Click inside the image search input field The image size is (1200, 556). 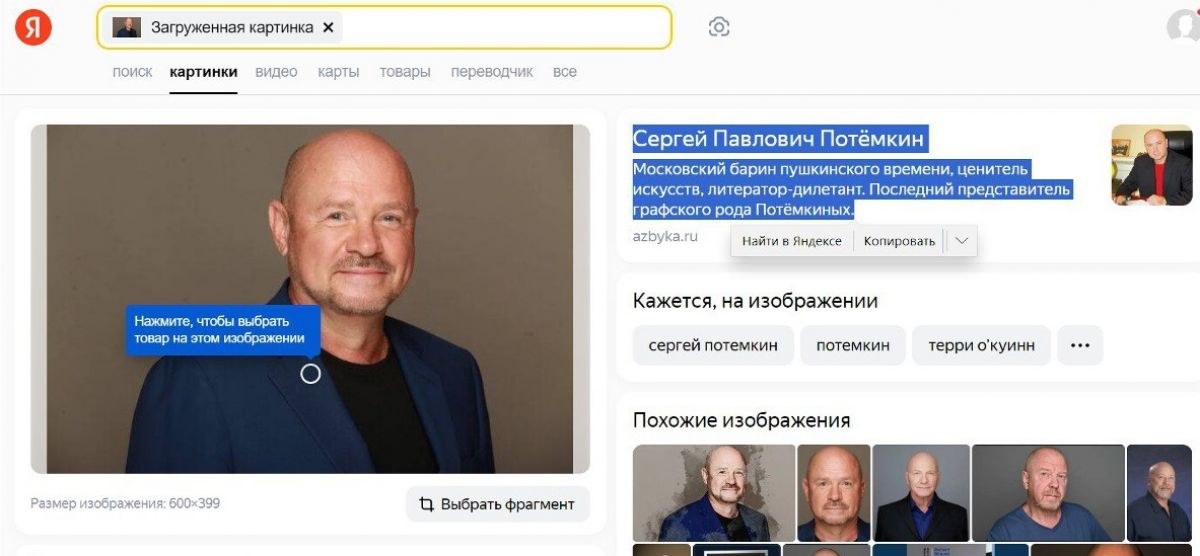coord(505,27)
